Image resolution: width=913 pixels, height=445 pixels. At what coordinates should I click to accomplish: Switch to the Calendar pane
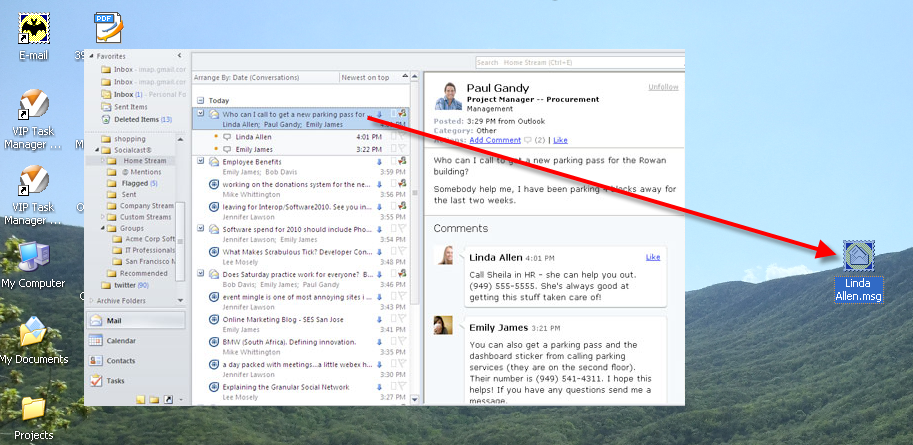pos(120,341)
